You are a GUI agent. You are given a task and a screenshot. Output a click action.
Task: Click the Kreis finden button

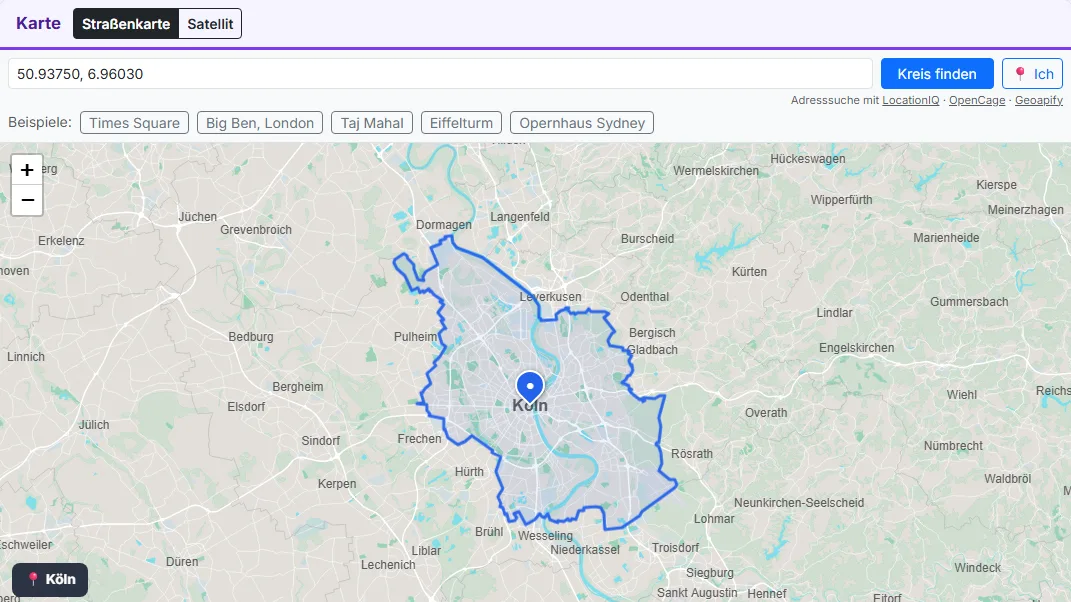click(937, 74)
